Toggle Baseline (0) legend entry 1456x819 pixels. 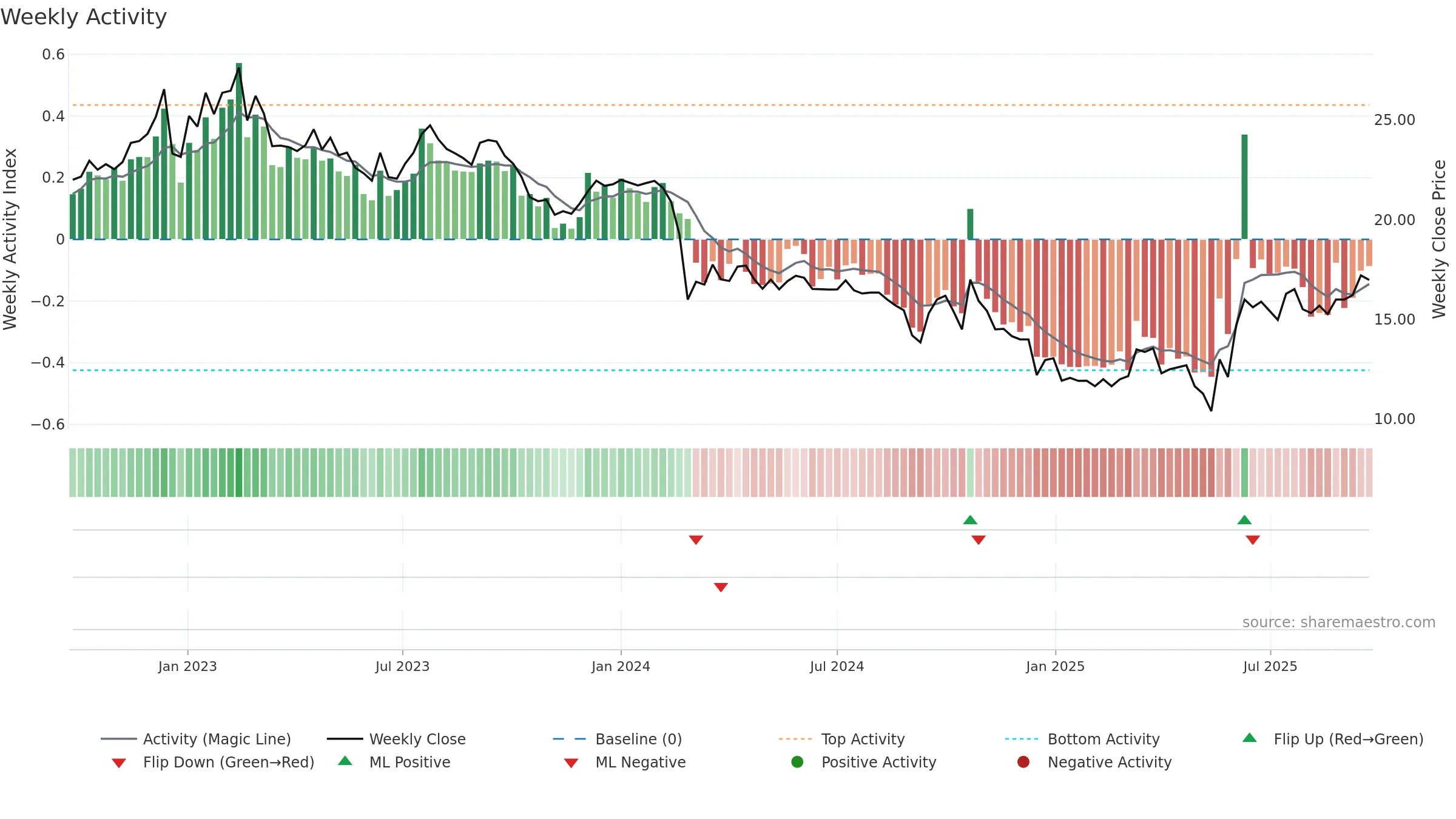[618, 739]
